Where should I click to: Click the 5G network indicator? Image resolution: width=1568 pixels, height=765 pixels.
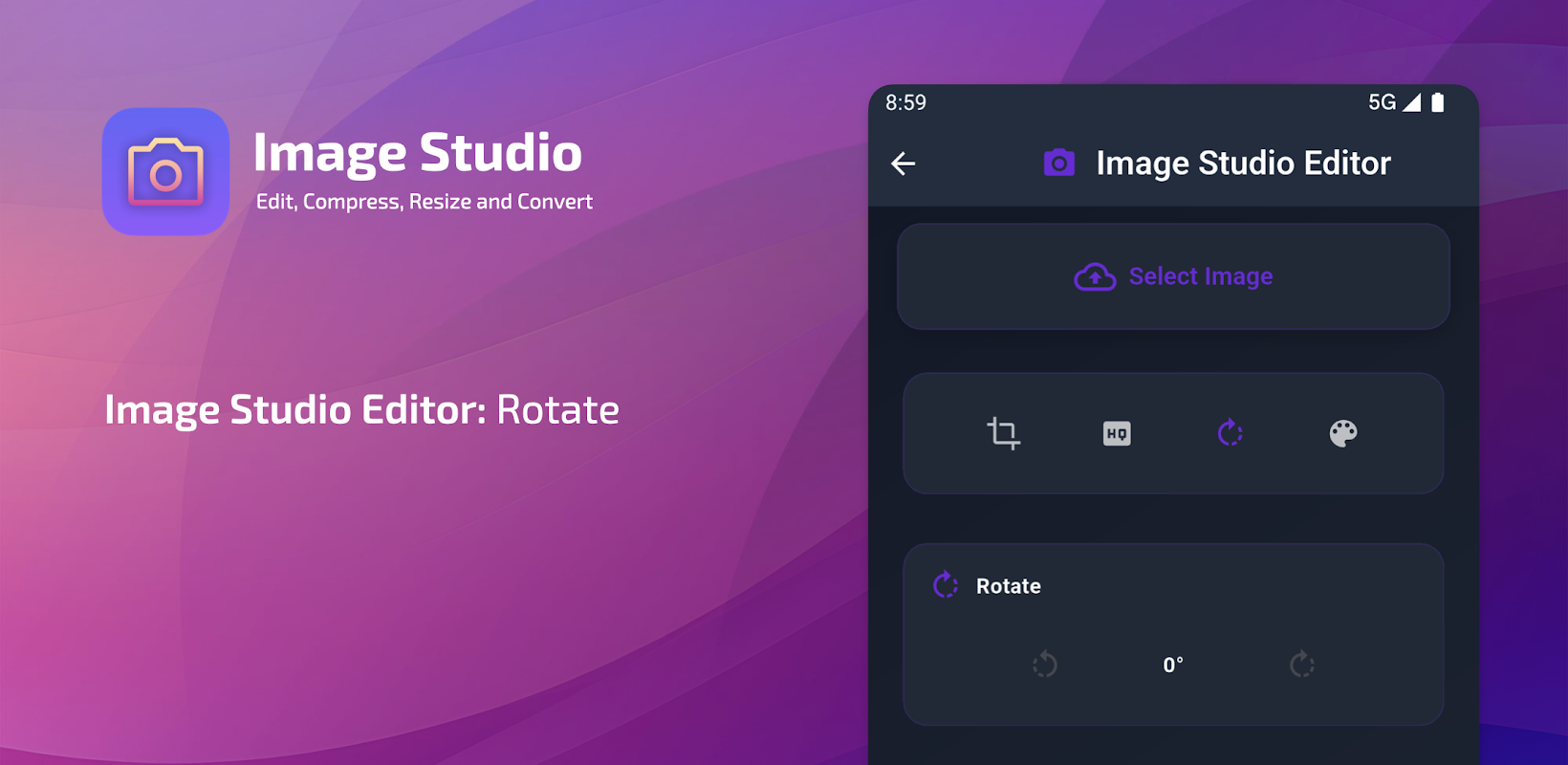1383,102
